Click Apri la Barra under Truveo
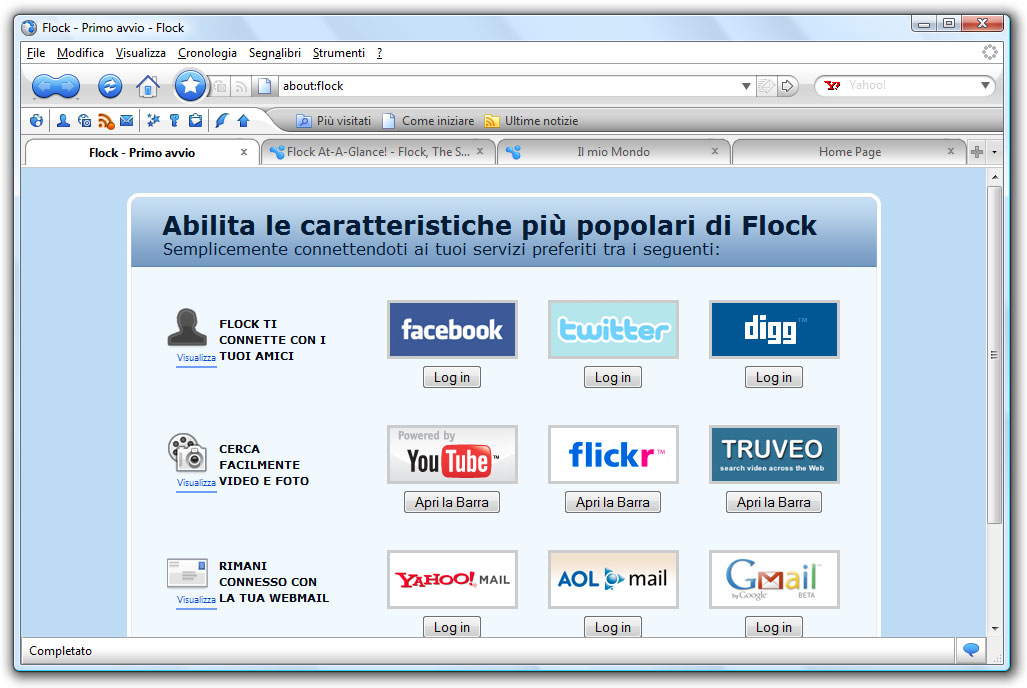The width and height of the screenshot is (1027, 688). pos(774,503)
